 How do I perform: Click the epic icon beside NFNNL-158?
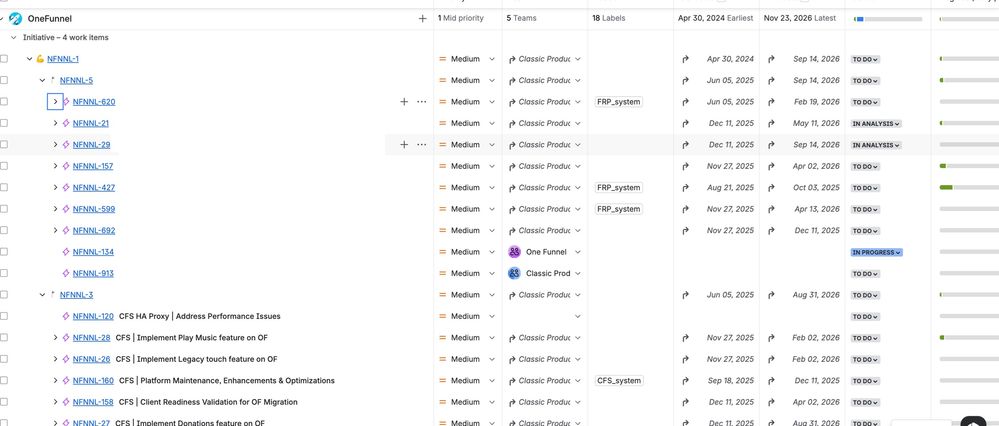click(66, 402)
